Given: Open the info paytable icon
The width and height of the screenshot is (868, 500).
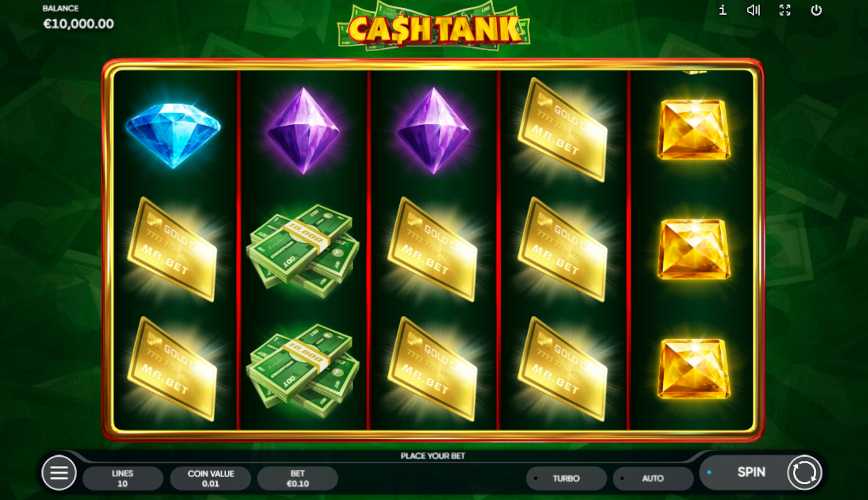Looking at the screenshot, I should tap(722, 10).
